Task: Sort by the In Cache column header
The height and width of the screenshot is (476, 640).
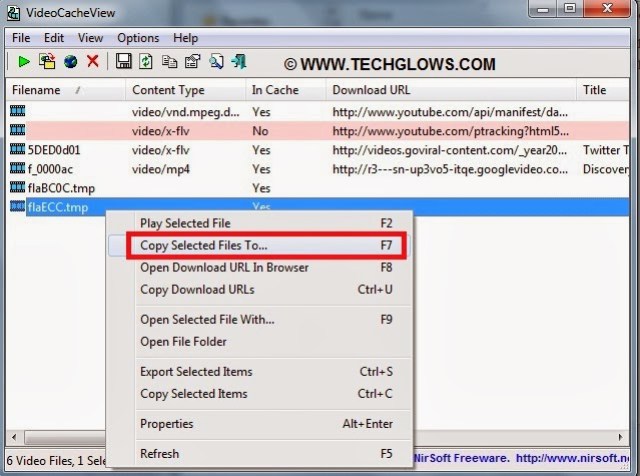Action: point(286,90)
